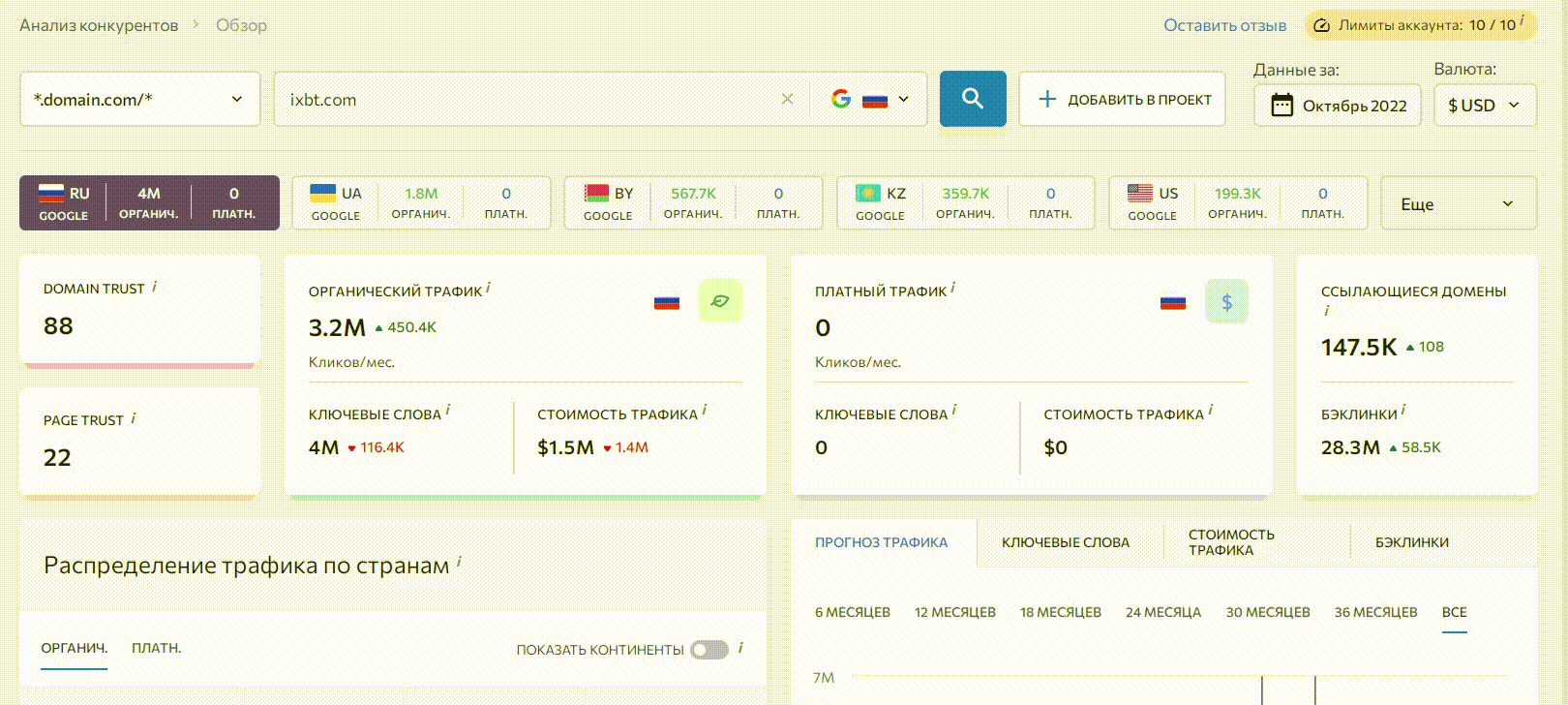
Task: Switch to the Ключевые слова chart tab
Action: coord(1066,542)
